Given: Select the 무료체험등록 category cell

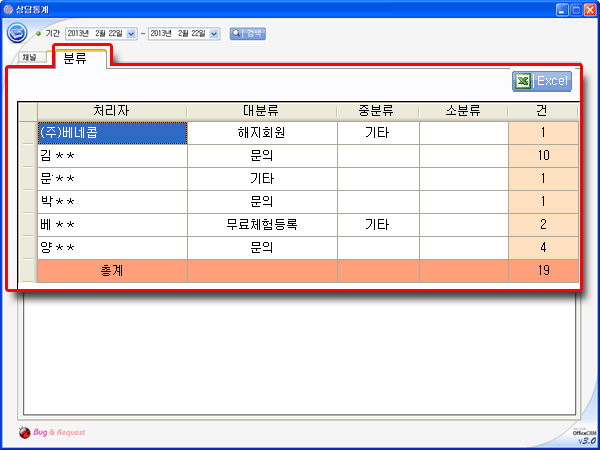Looking at the screenshot, I should pyautogui.click(x=261, y=224).
